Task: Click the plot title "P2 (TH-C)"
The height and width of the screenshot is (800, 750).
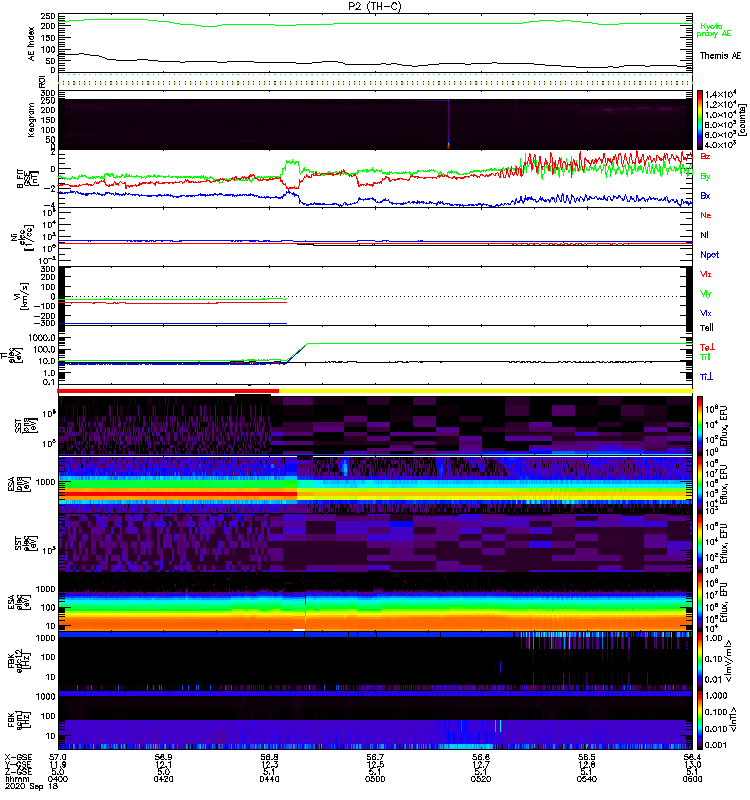Action: [x=375, y=6]
